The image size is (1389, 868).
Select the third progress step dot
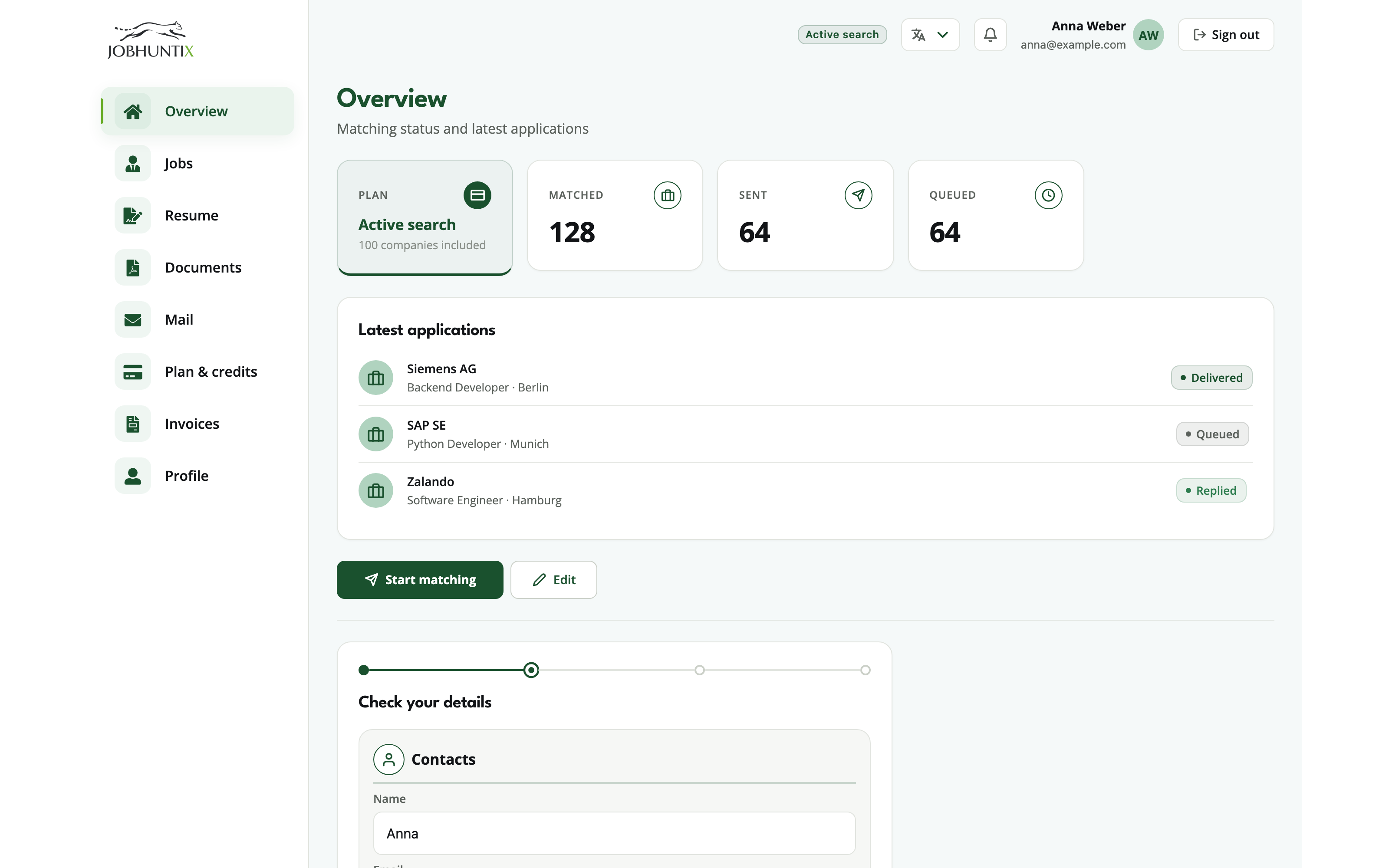(x=699, y=670)
